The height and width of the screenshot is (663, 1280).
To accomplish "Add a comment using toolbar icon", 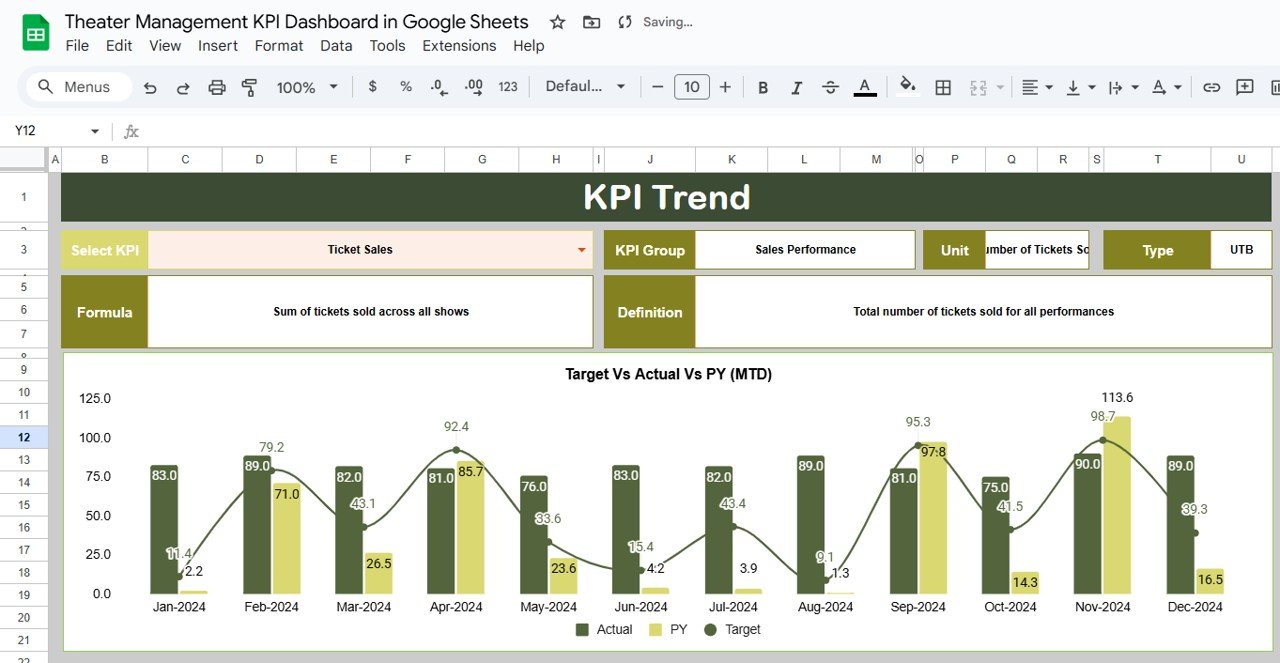I will click(1244, 88).
